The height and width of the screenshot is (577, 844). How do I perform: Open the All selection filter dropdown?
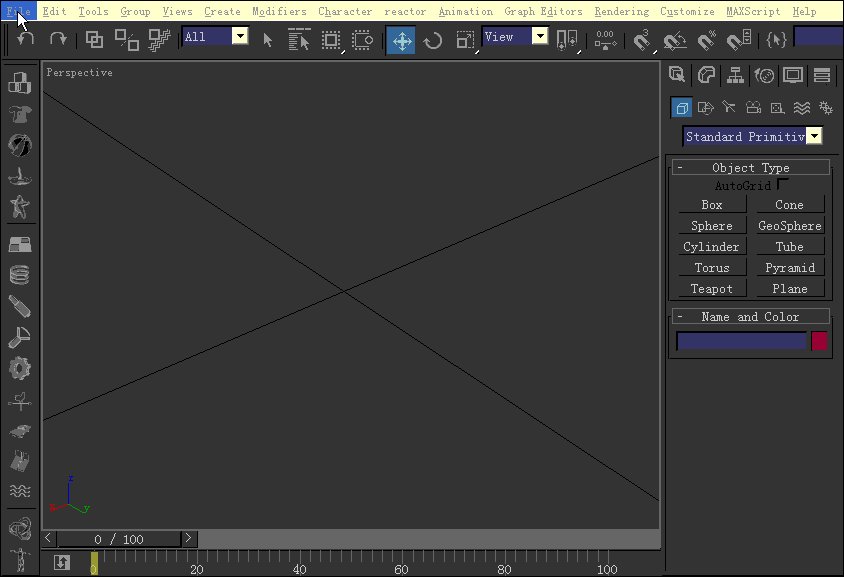(x=240, y=37)
